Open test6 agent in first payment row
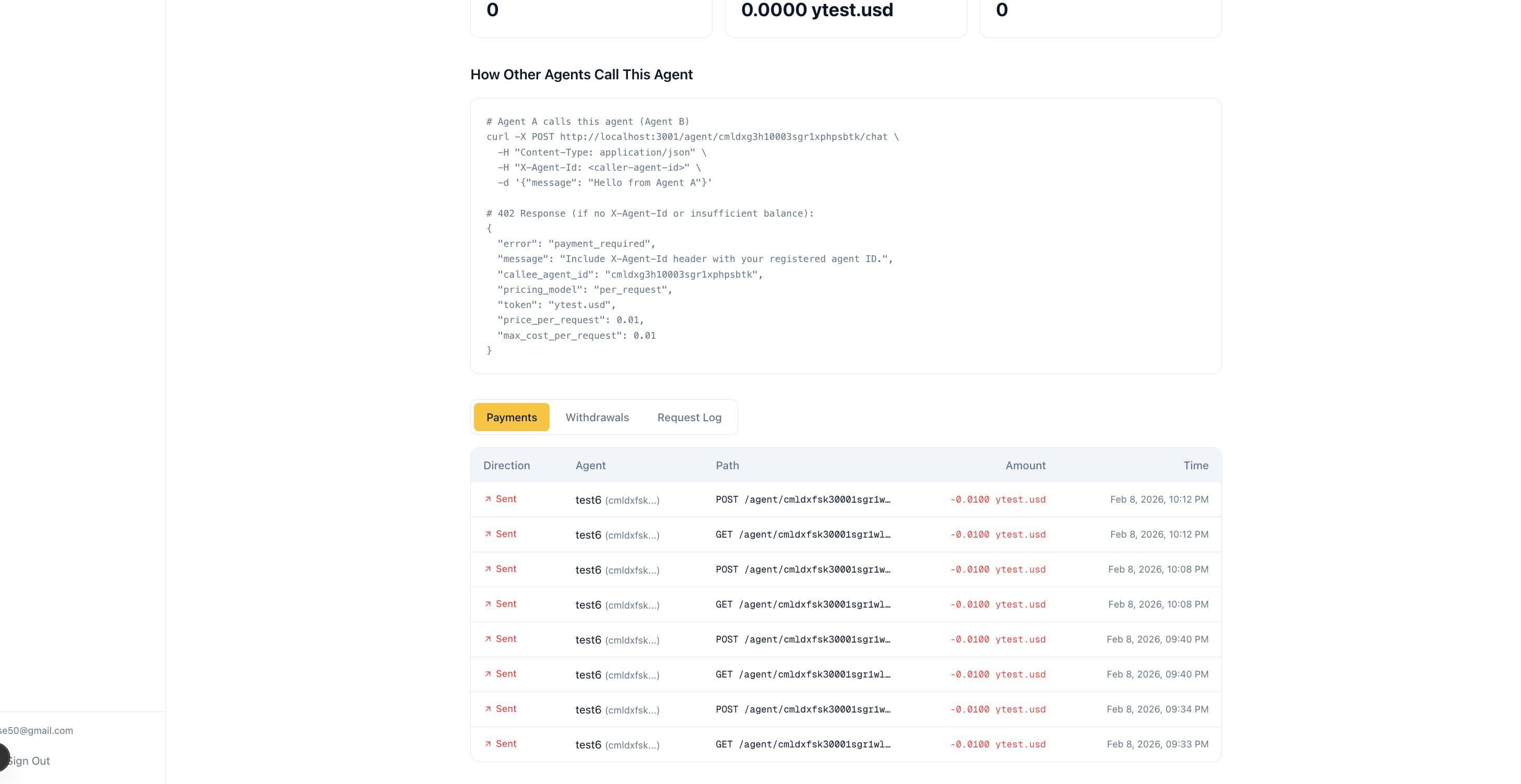The height and width of the screenshot is (784, 1521). coord(588,500)
